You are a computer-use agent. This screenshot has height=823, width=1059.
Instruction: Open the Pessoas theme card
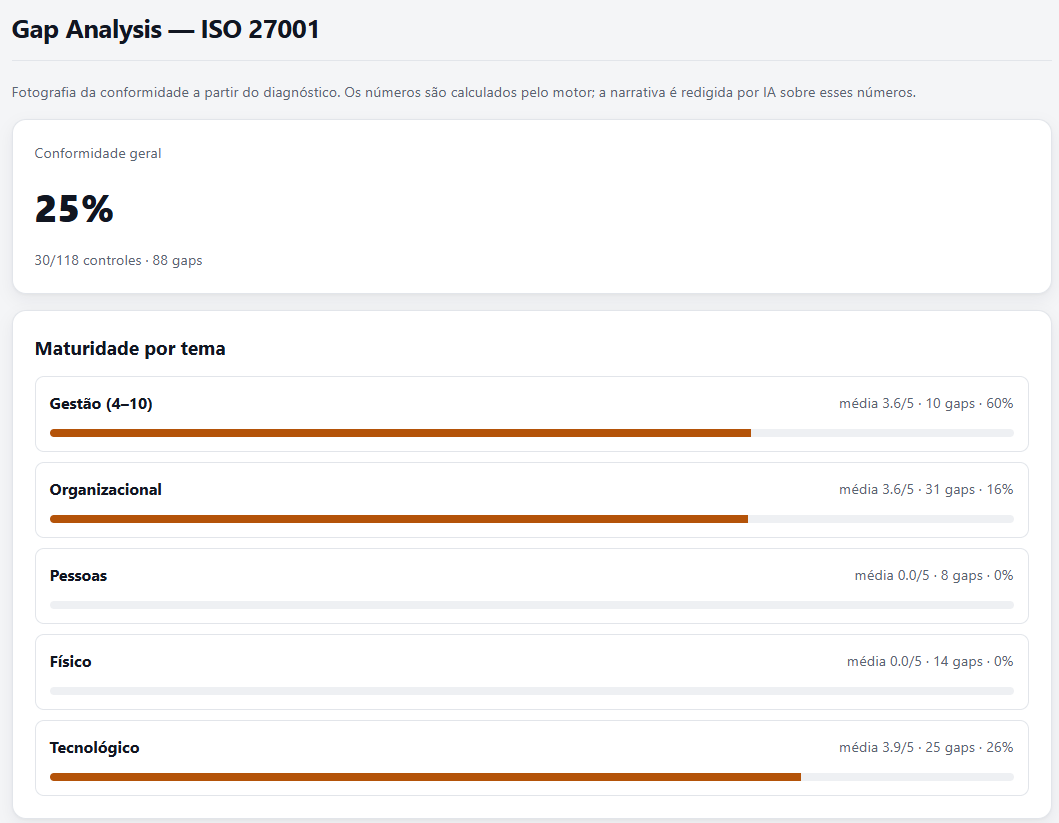tap(532, 586)
